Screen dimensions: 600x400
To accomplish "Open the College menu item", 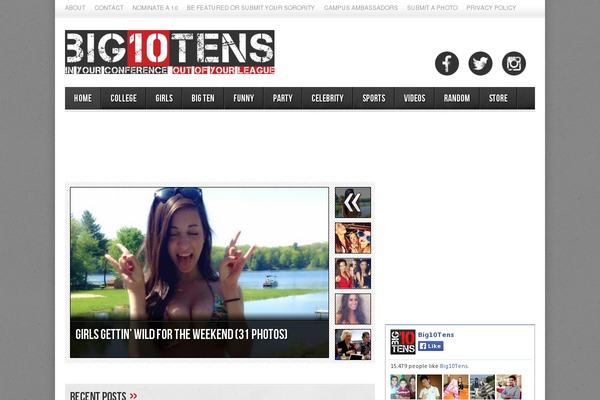I will click(124, 98).
